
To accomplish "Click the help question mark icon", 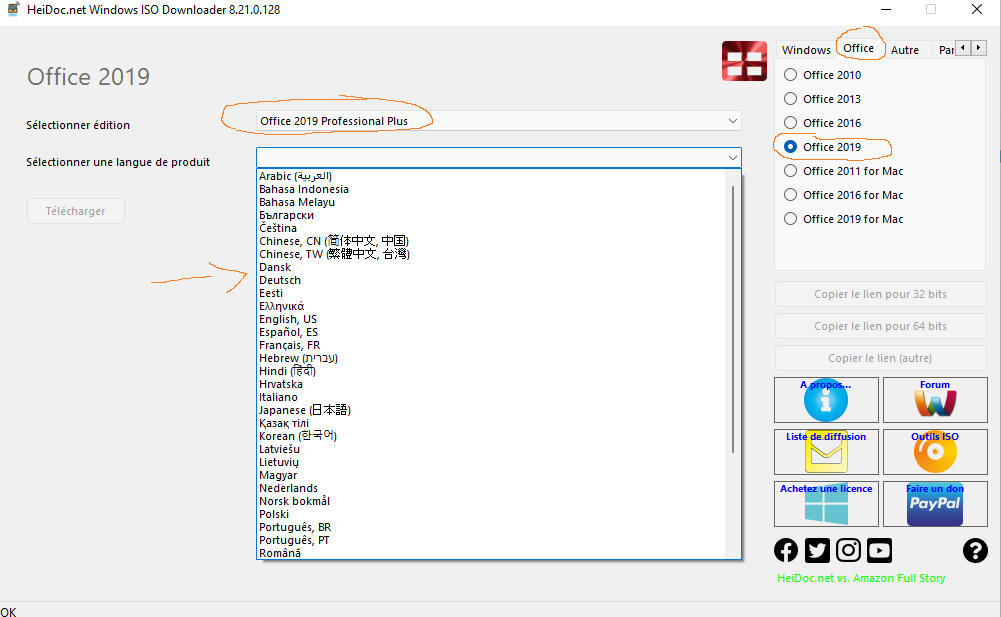I will pyautogui.click(x=975, y=550).
